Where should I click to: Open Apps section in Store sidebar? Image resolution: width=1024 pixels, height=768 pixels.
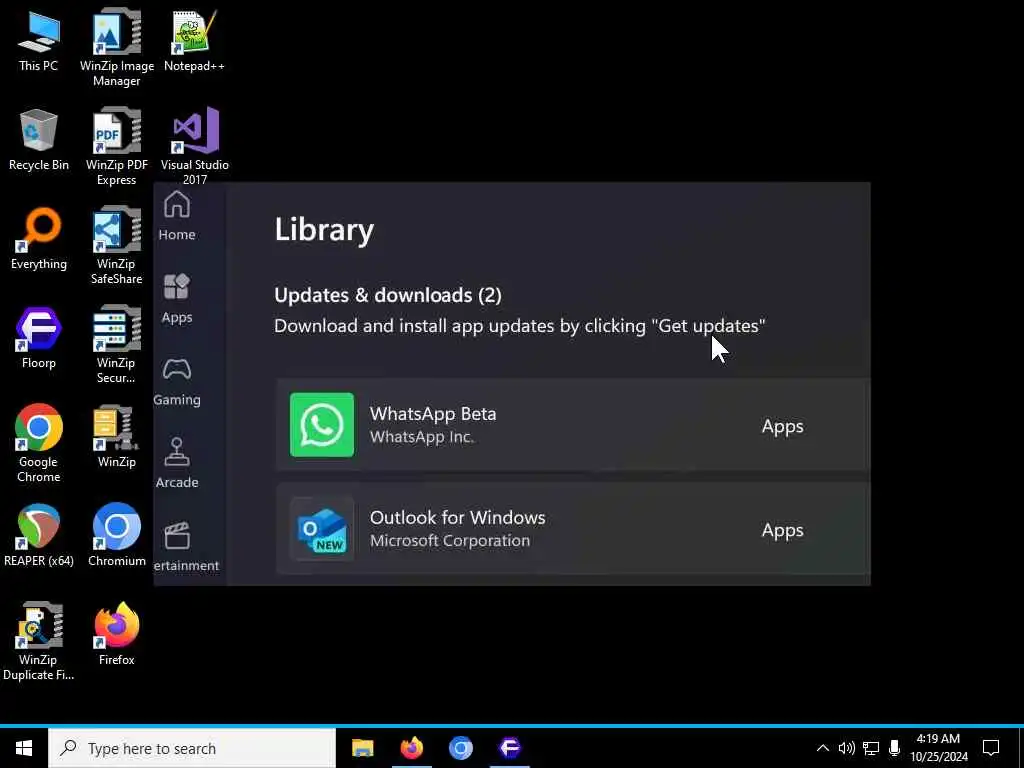coord(176,299)
